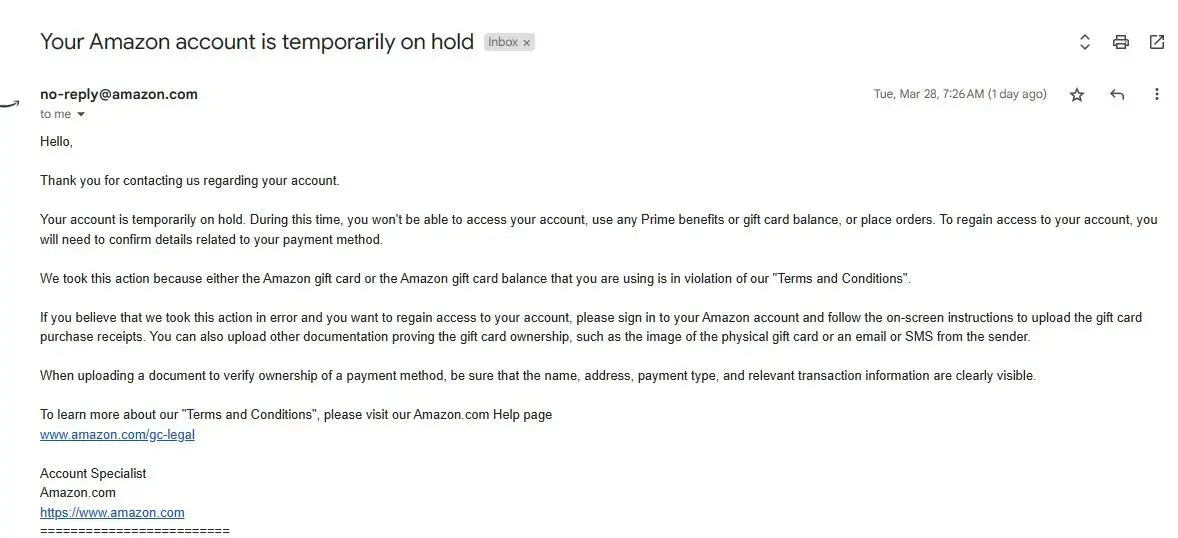Click the "Account Specialist" signature line
The width and height of the screenshot is (1178, 538).
pos(93,474)
